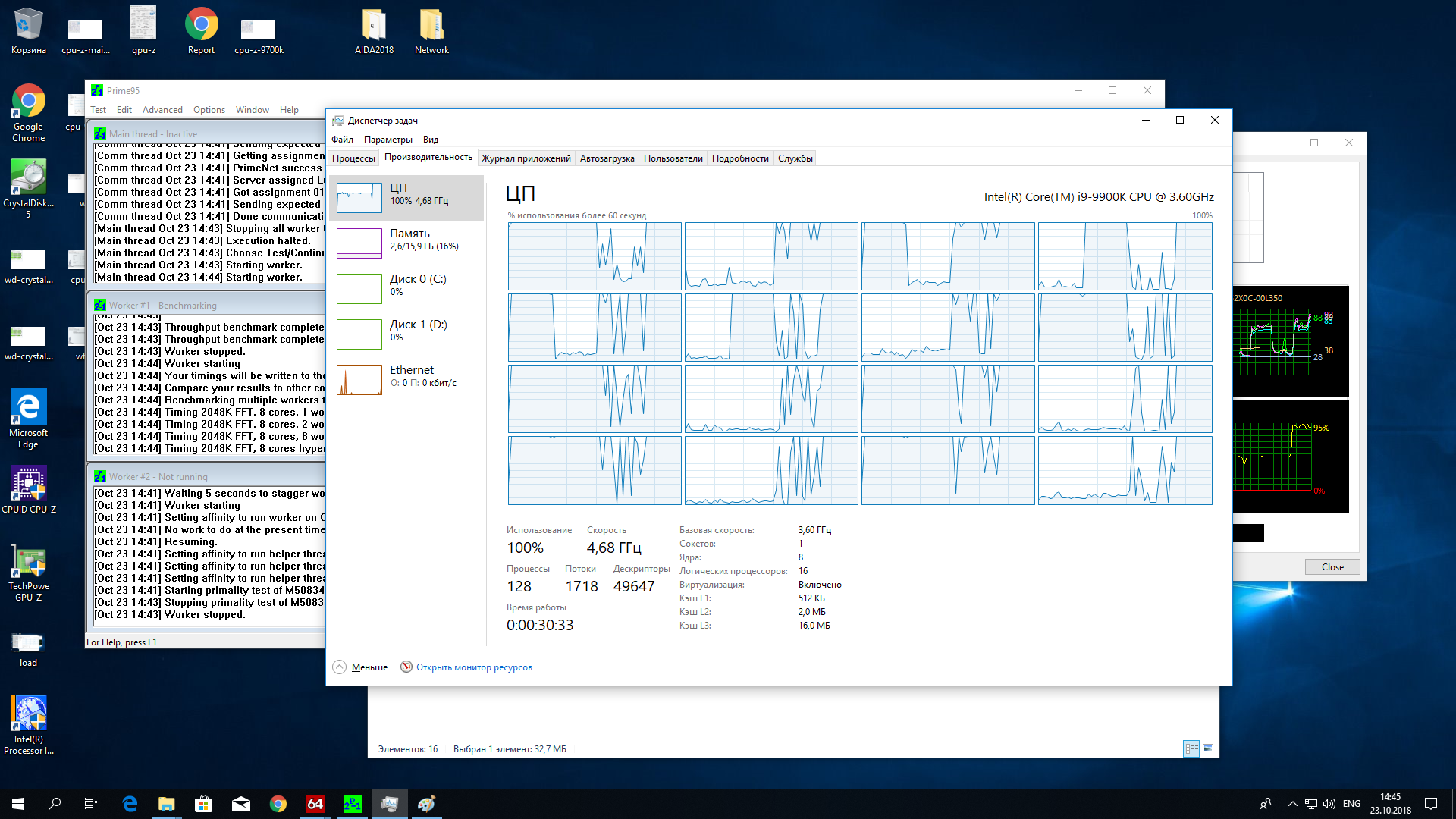Launch the TechPowerUp GPU-Z shortcut
This screenshot has width=1456, height=819.
click(28, 573)
